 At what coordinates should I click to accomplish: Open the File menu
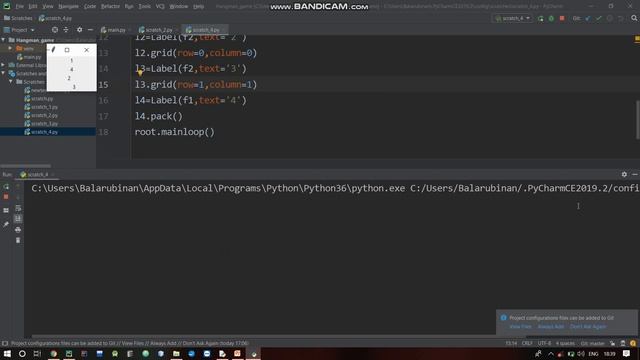point(20,7)
